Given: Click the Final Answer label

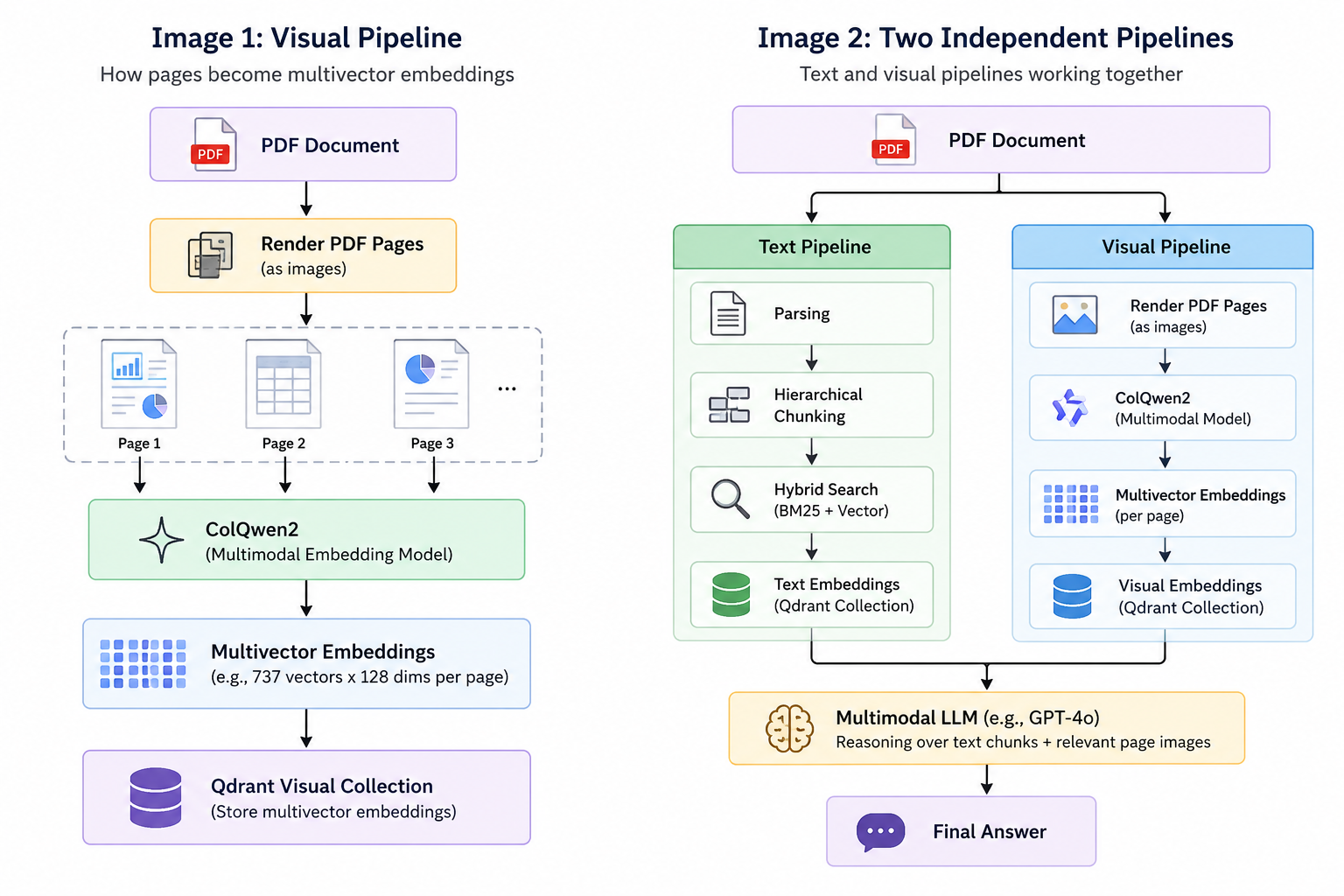Looking at the screenshot, I should click(x=990, y=831).
